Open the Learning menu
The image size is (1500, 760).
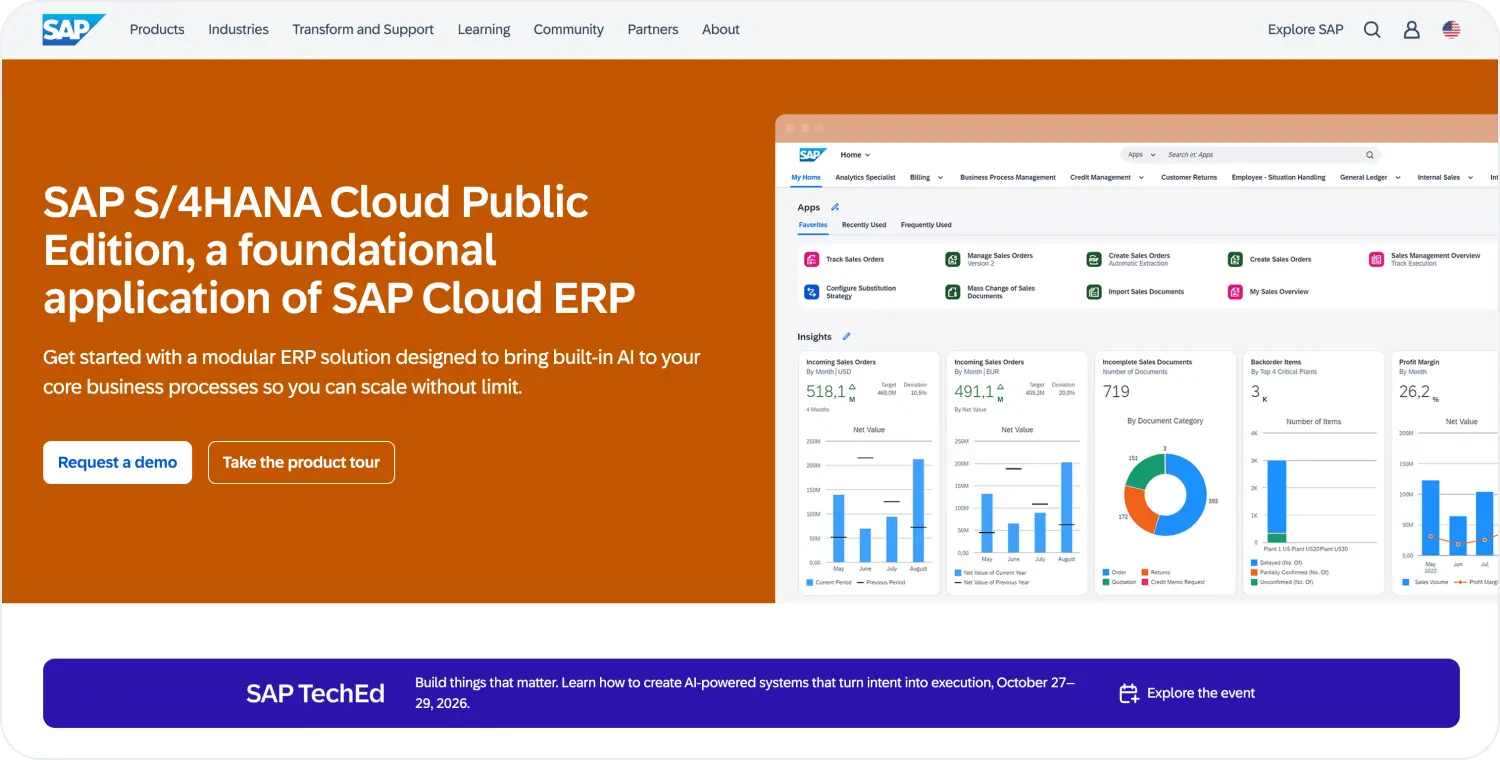(484, 30)
